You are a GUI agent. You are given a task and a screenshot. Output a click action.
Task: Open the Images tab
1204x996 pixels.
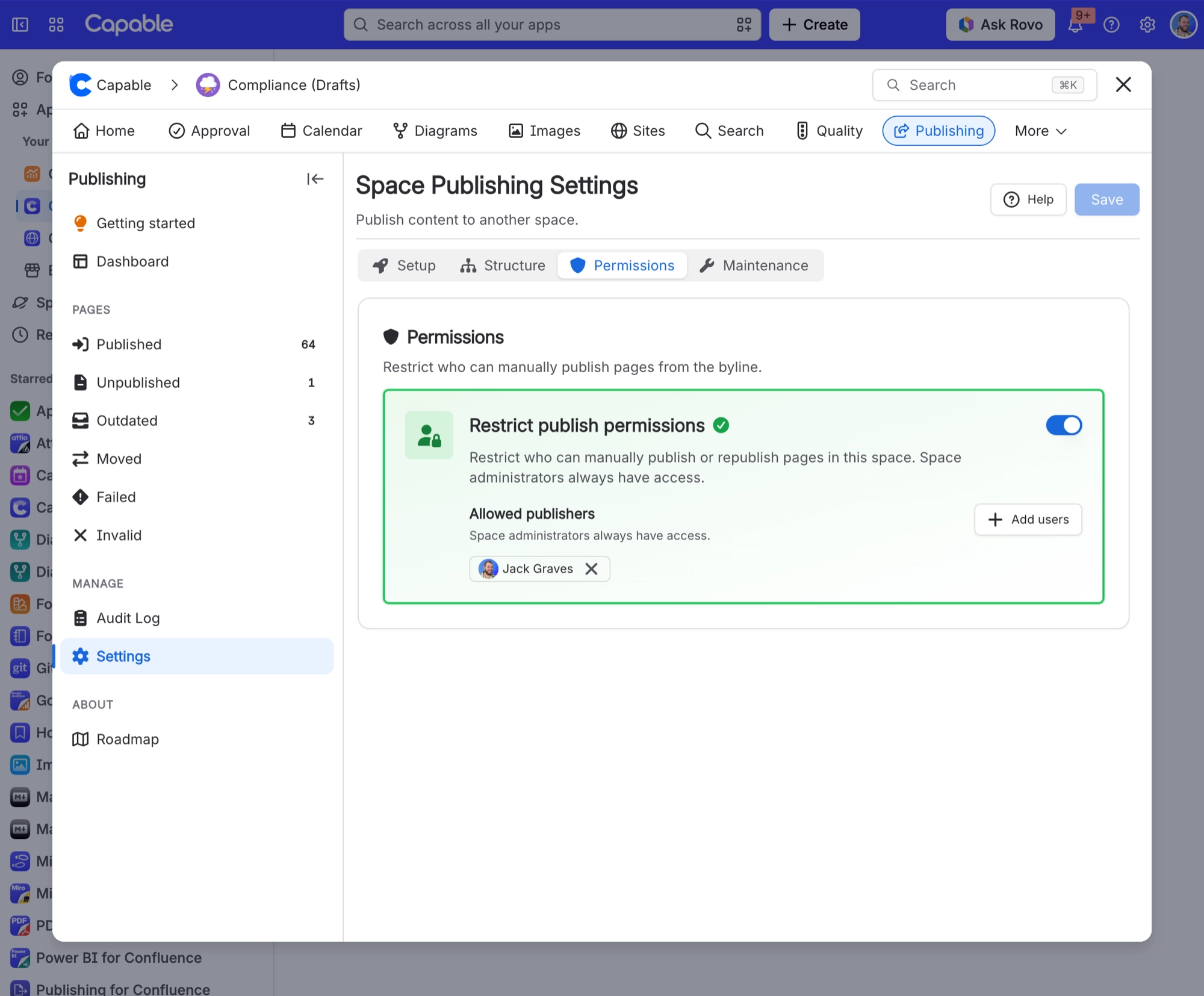[544, 131]
